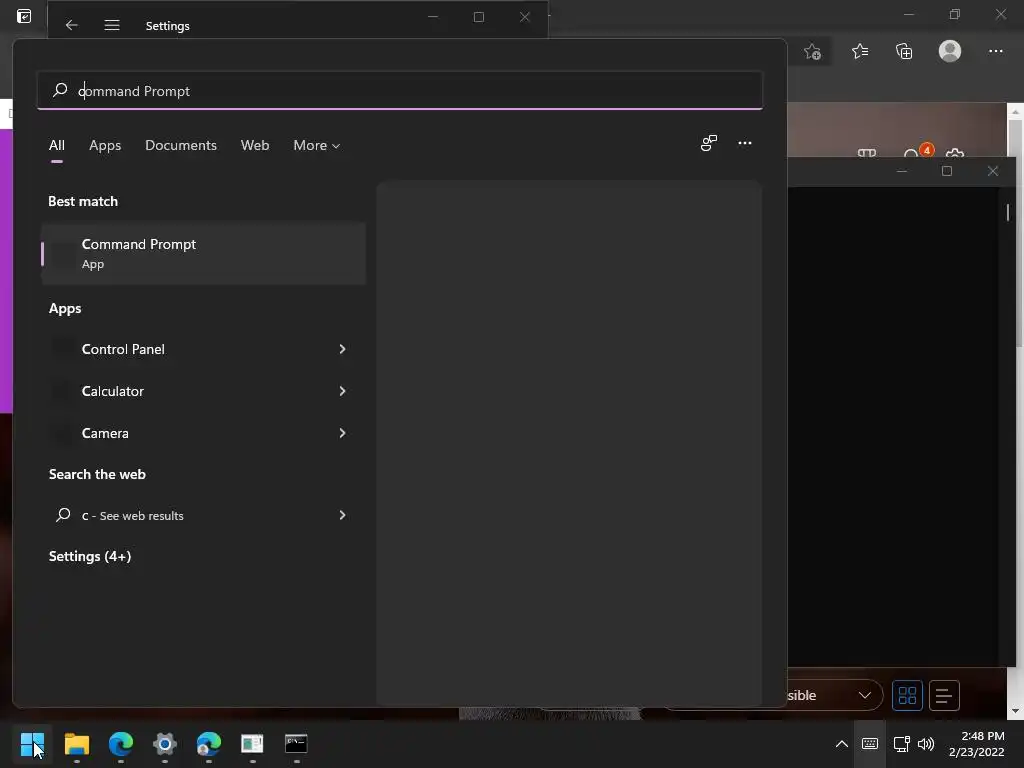Open search account options icon

(x=709, y=143)
